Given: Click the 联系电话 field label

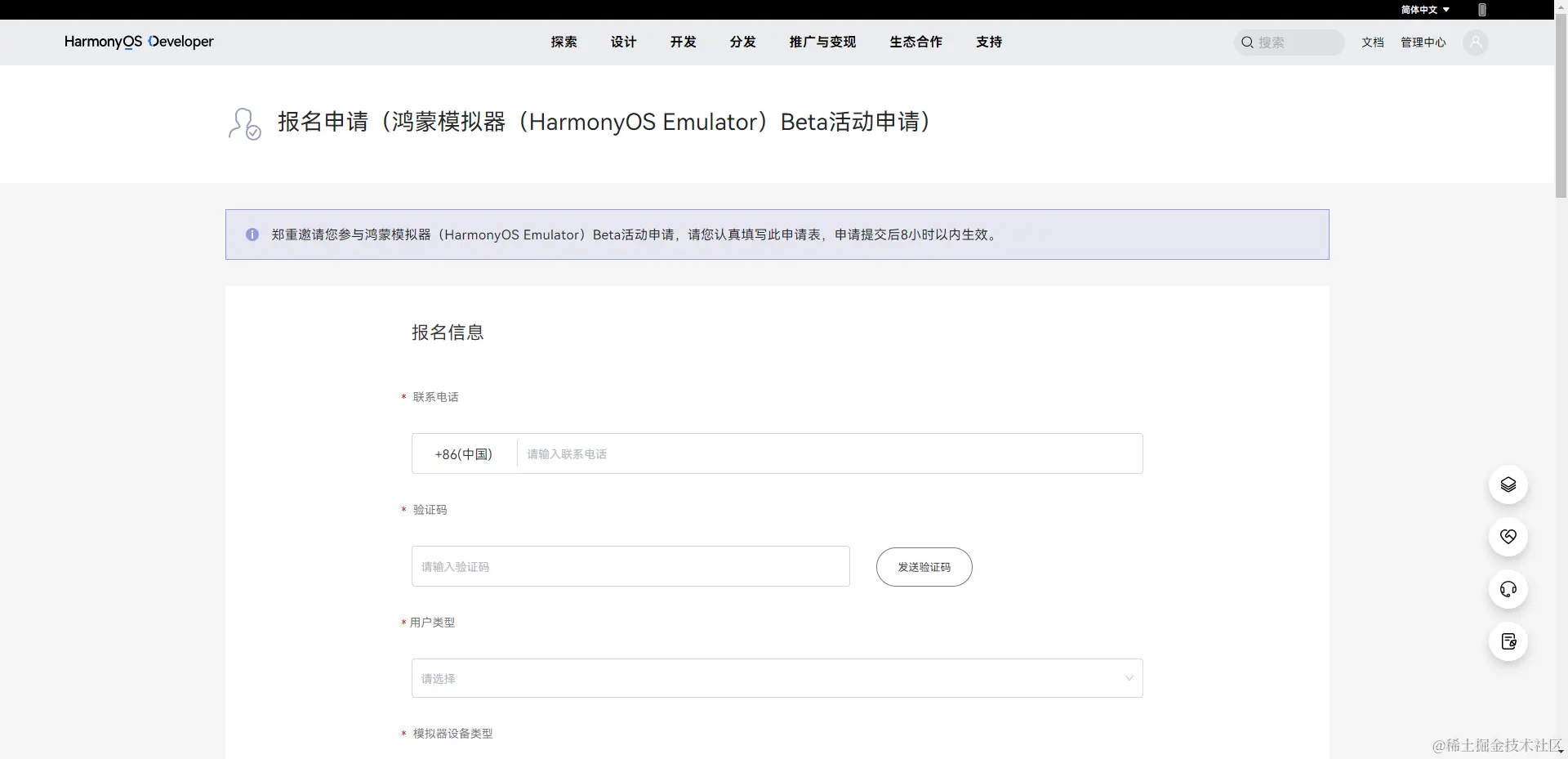Looking at the screenshot, I should coord(436,397).
